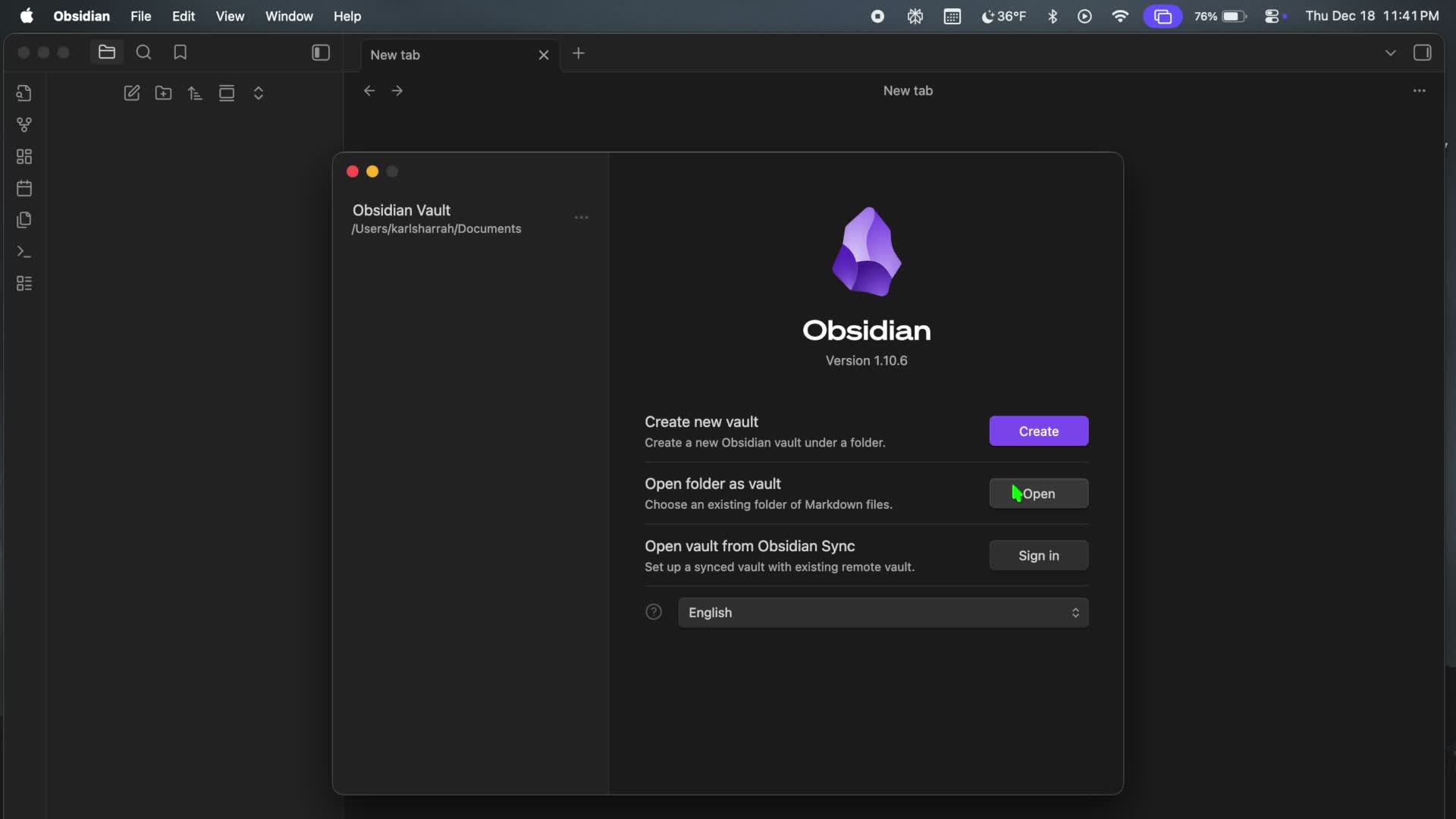The width and height of the screenshot is (1456, 819).
Task: Expand the tab list chevron dropdown
Action: (x=1391, y=52)
